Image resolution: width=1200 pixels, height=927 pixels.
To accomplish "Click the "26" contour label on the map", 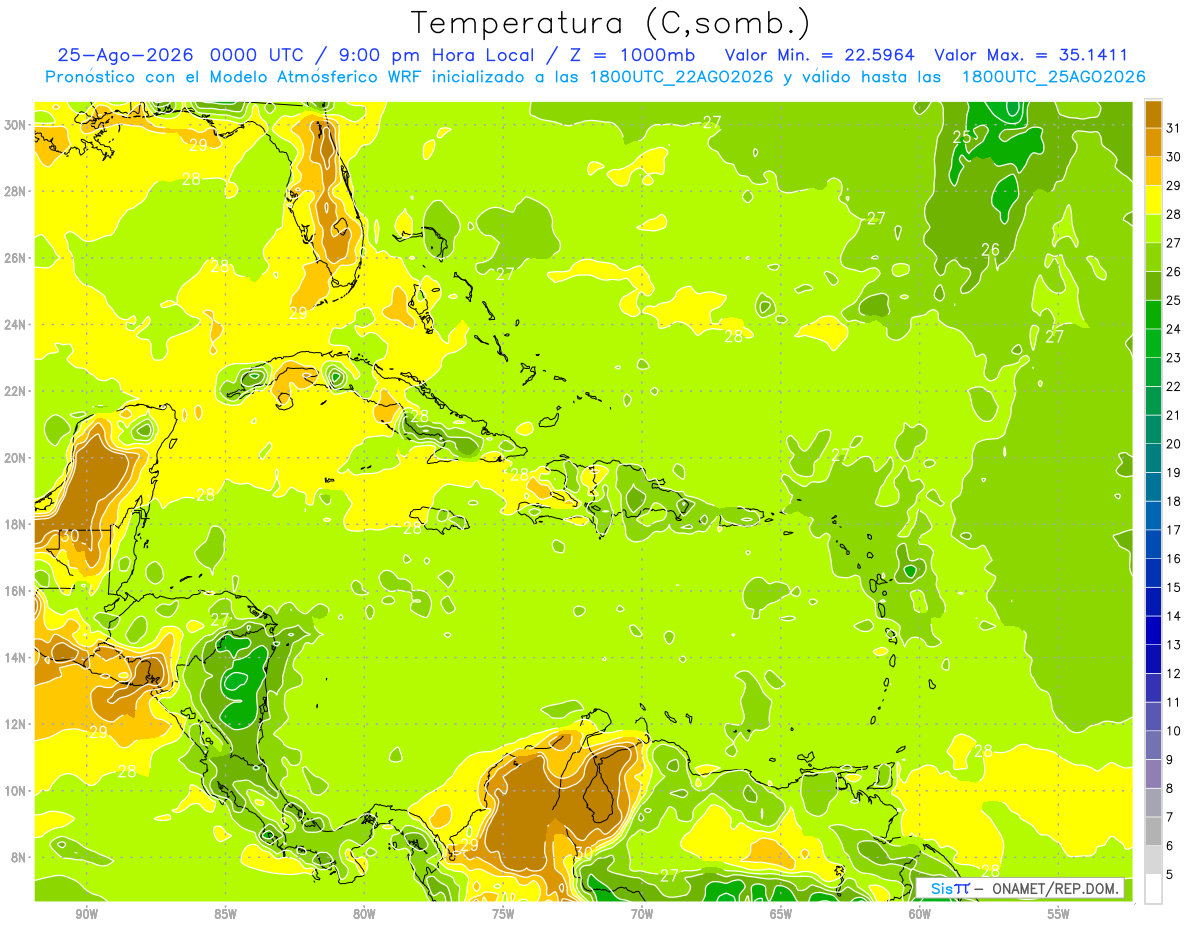I will click(x=990, y=250).
